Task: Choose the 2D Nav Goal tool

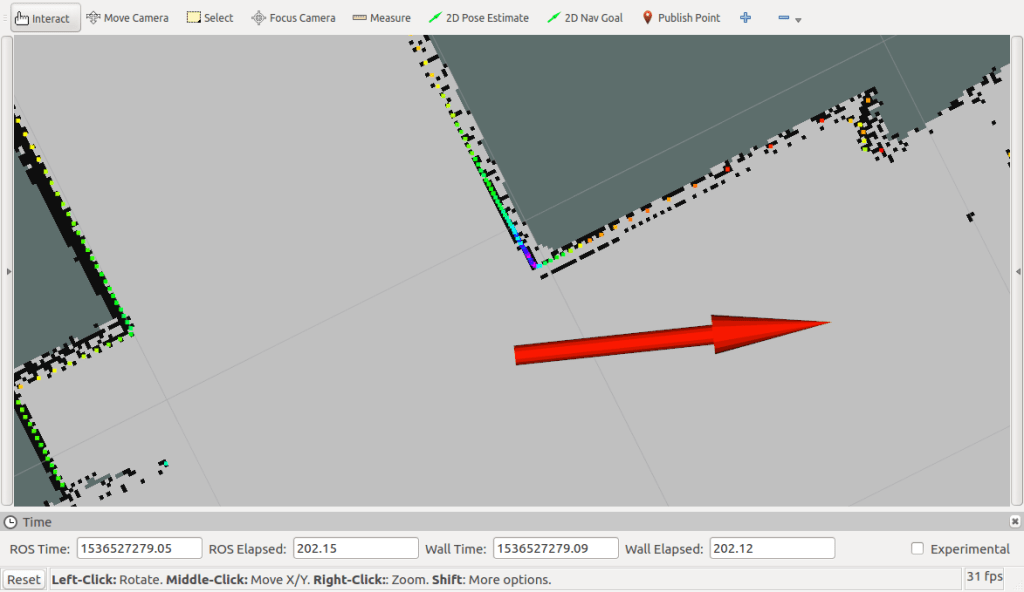Action: (585, 17)
